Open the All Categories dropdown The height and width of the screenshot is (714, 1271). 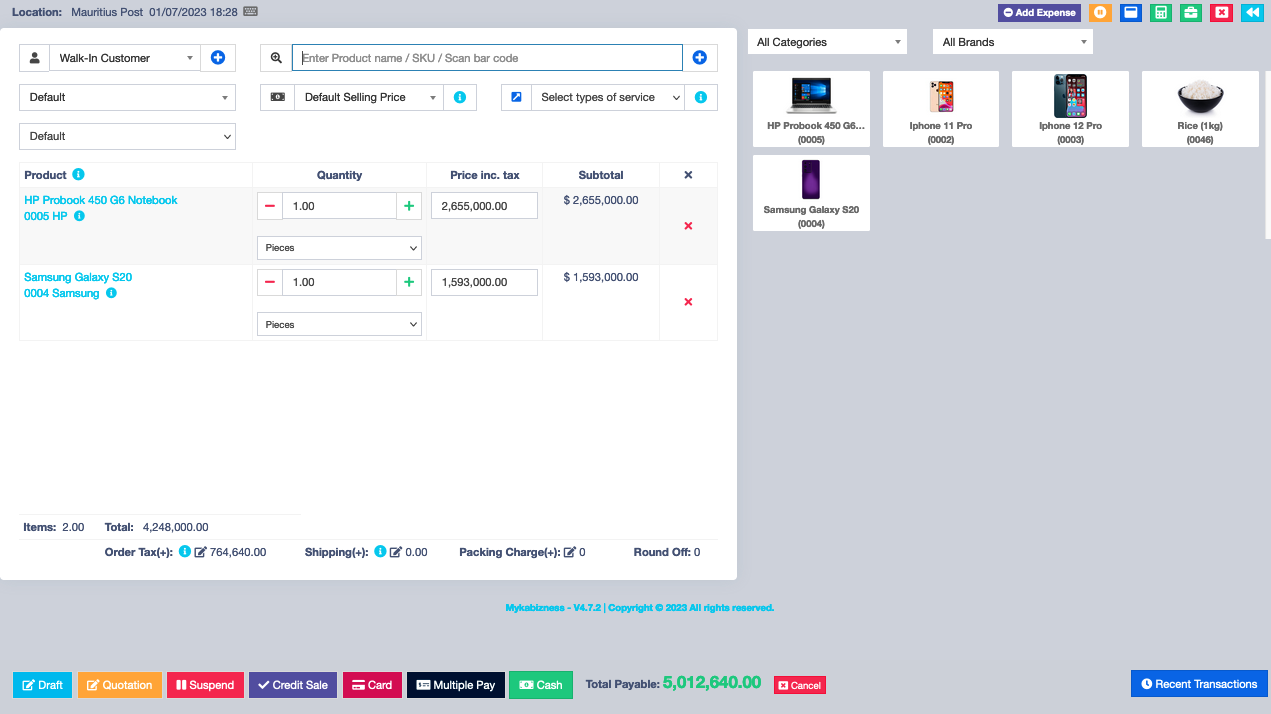[x=827, y=42]
